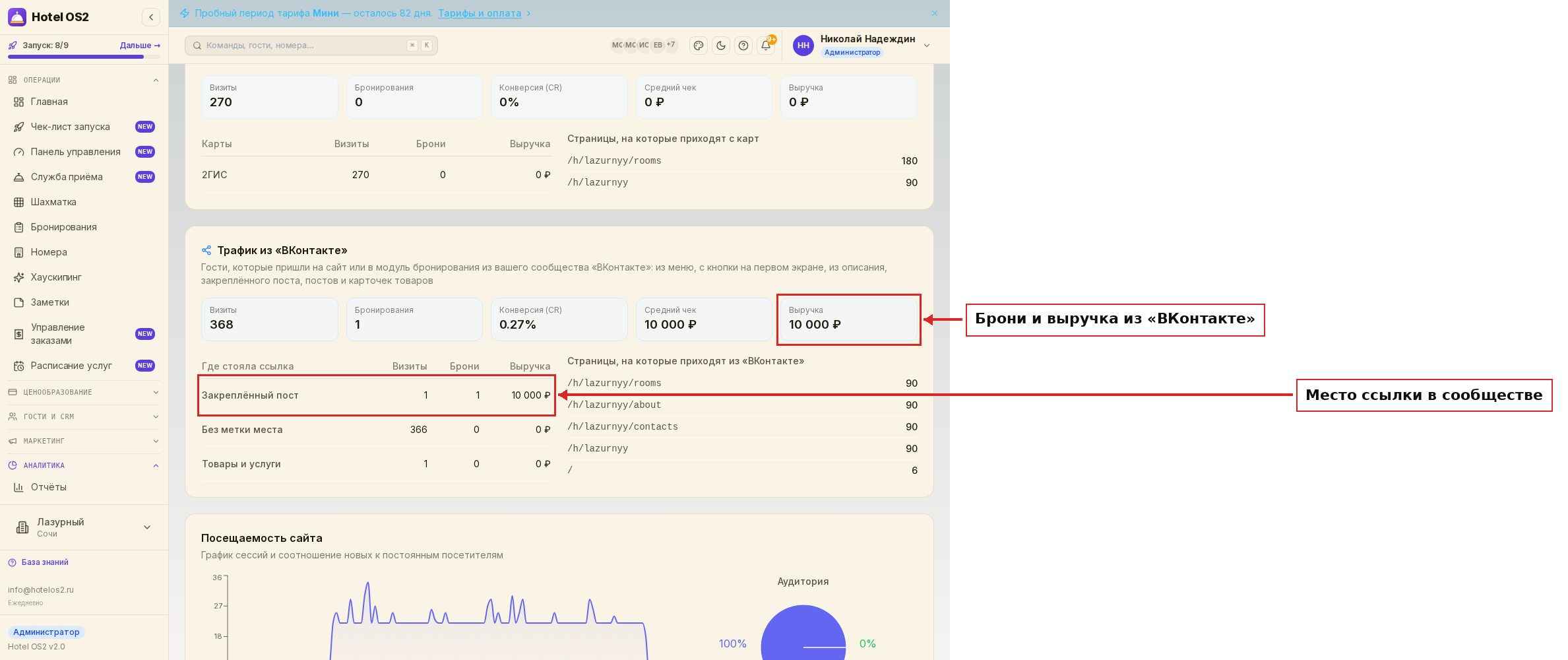Collapse the sidebar with chevron button
Viewport: 1568px width, 660px height.
[151, 17]
